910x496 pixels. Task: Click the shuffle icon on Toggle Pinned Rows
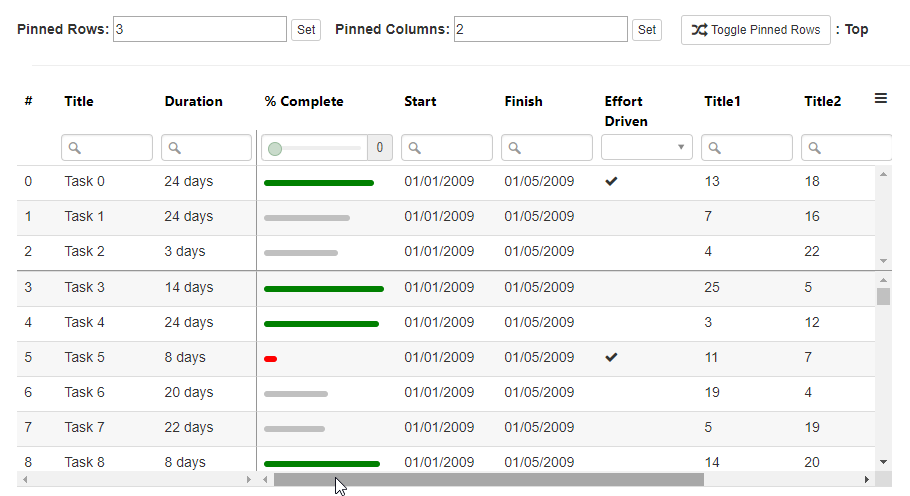(699, 30)
